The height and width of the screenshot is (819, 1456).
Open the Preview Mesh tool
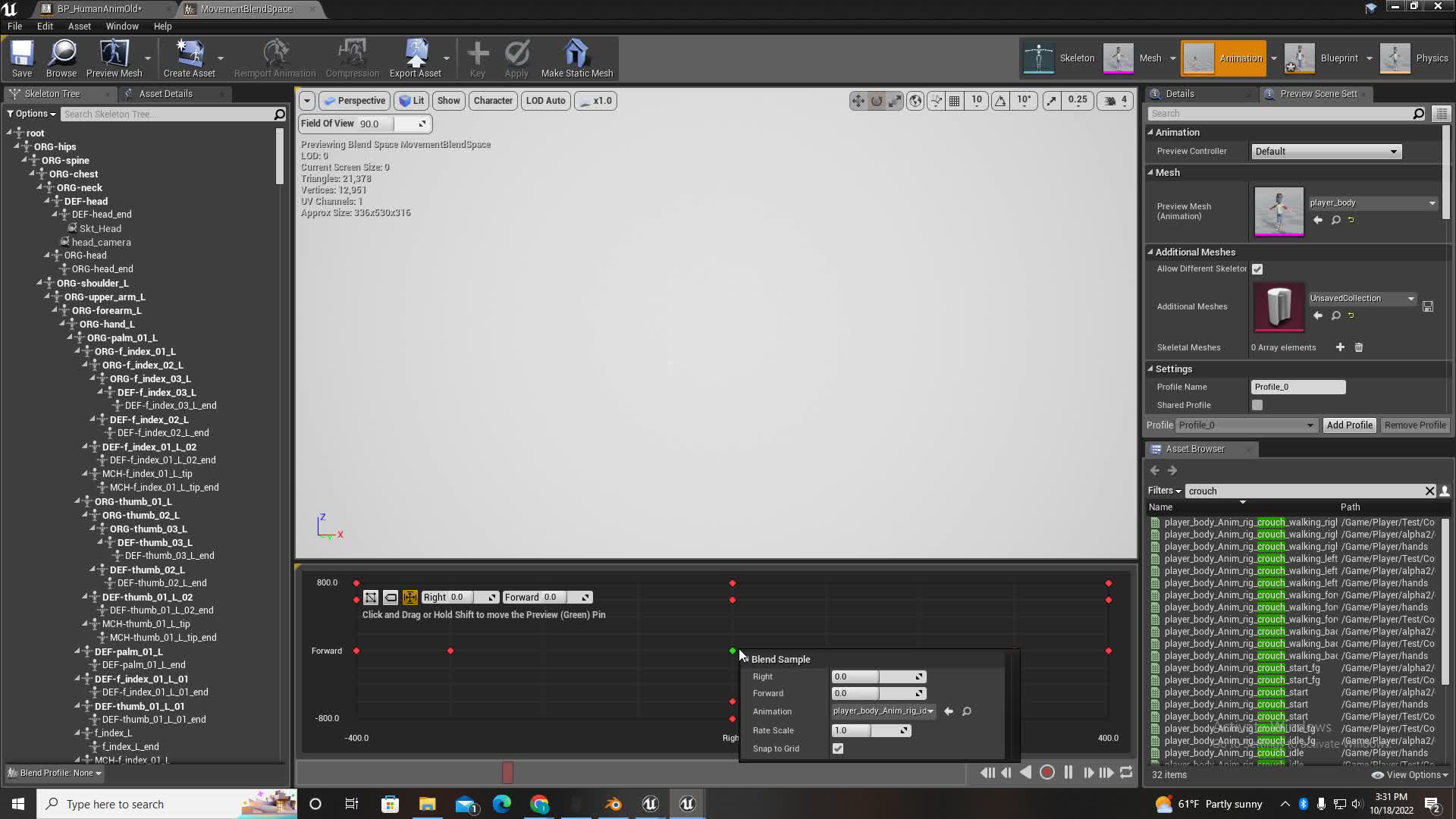(x=114, y=58)
